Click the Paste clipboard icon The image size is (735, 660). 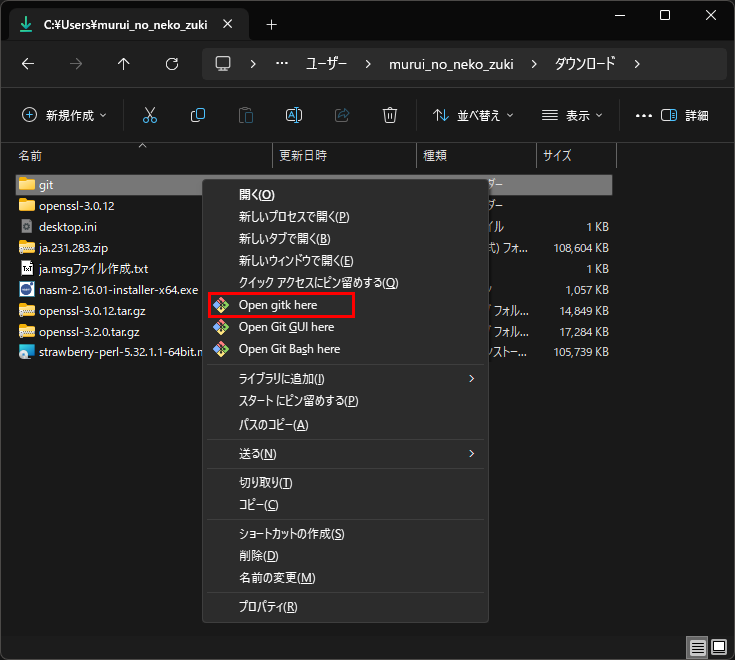point(246,115)
